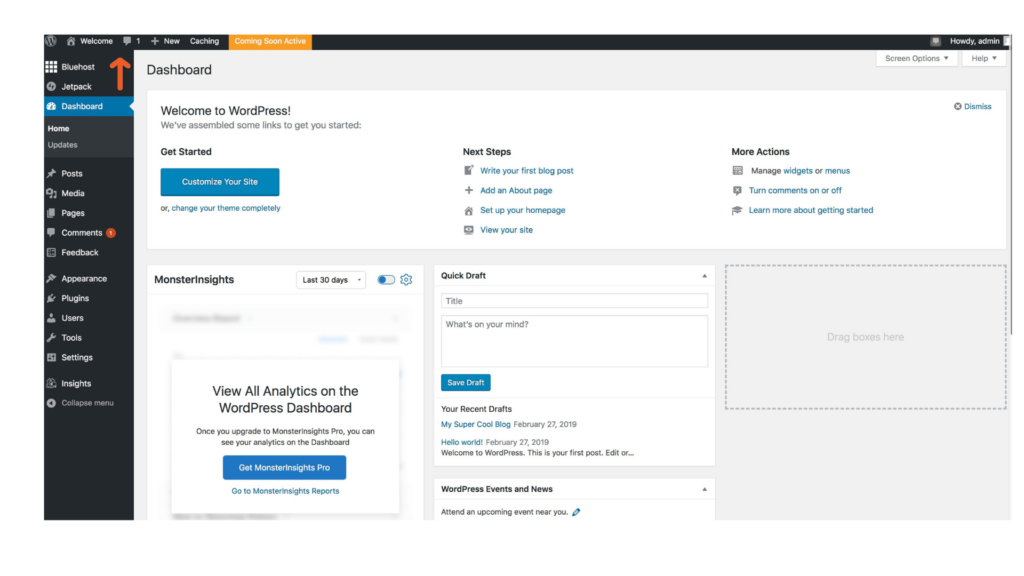This screenshot has height=576, width=1024.
Task: Click the Dashboard gauge icon
Action: [x=51, y=106]
